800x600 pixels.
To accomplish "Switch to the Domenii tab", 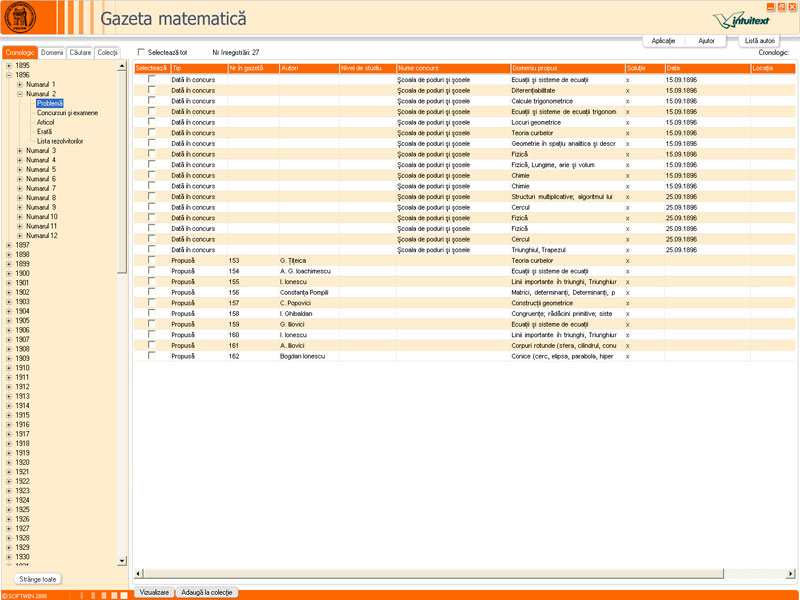I will click(52, 52).
